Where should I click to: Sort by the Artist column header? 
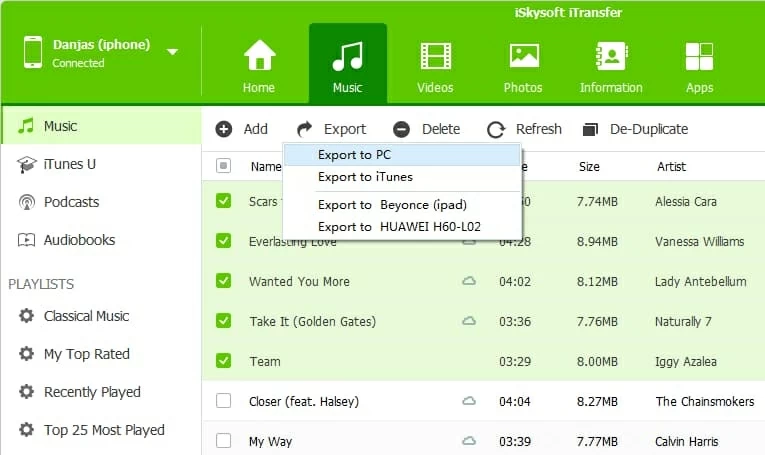[x=671, y=167]
